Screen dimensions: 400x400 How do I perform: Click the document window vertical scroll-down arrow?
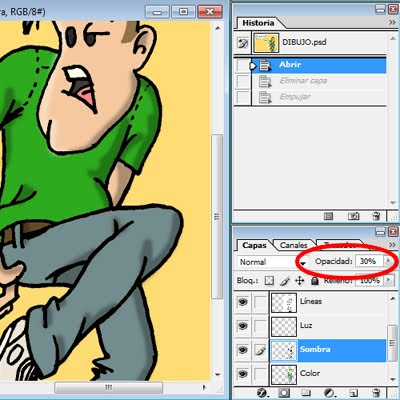[x=217, y=375]
